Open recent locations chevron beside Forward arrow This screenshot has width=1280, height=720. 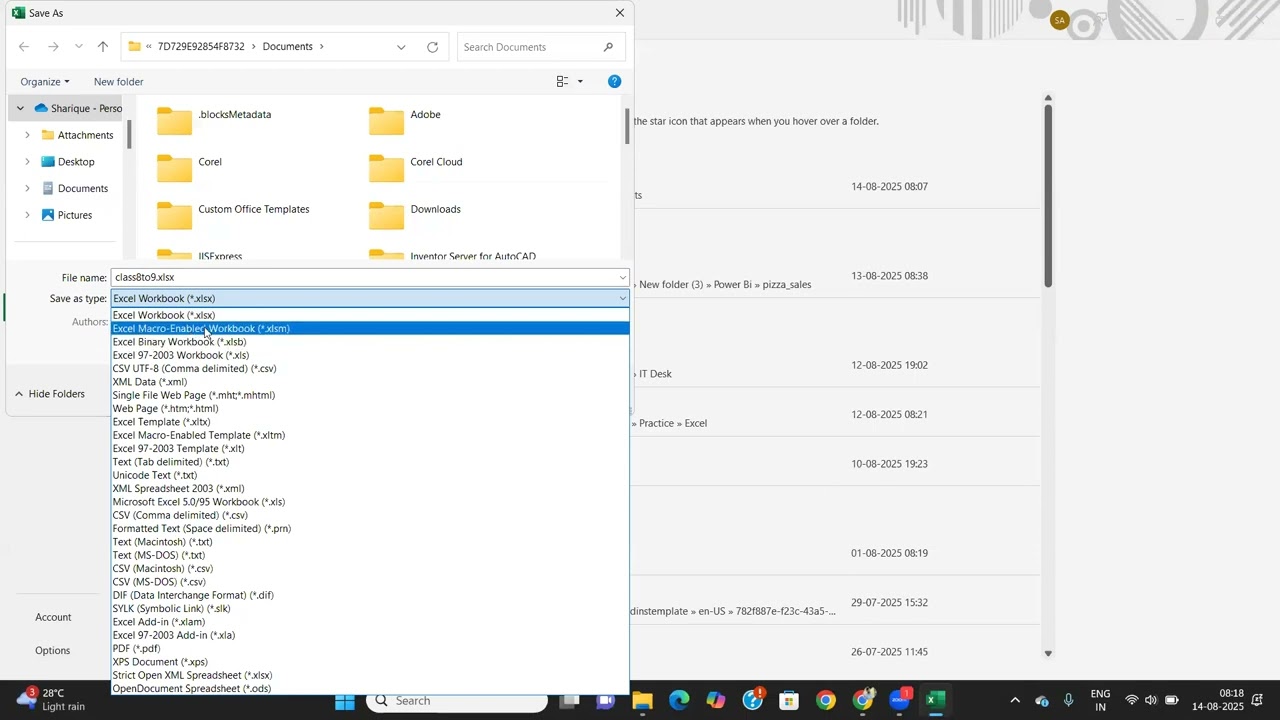(79, 47)
